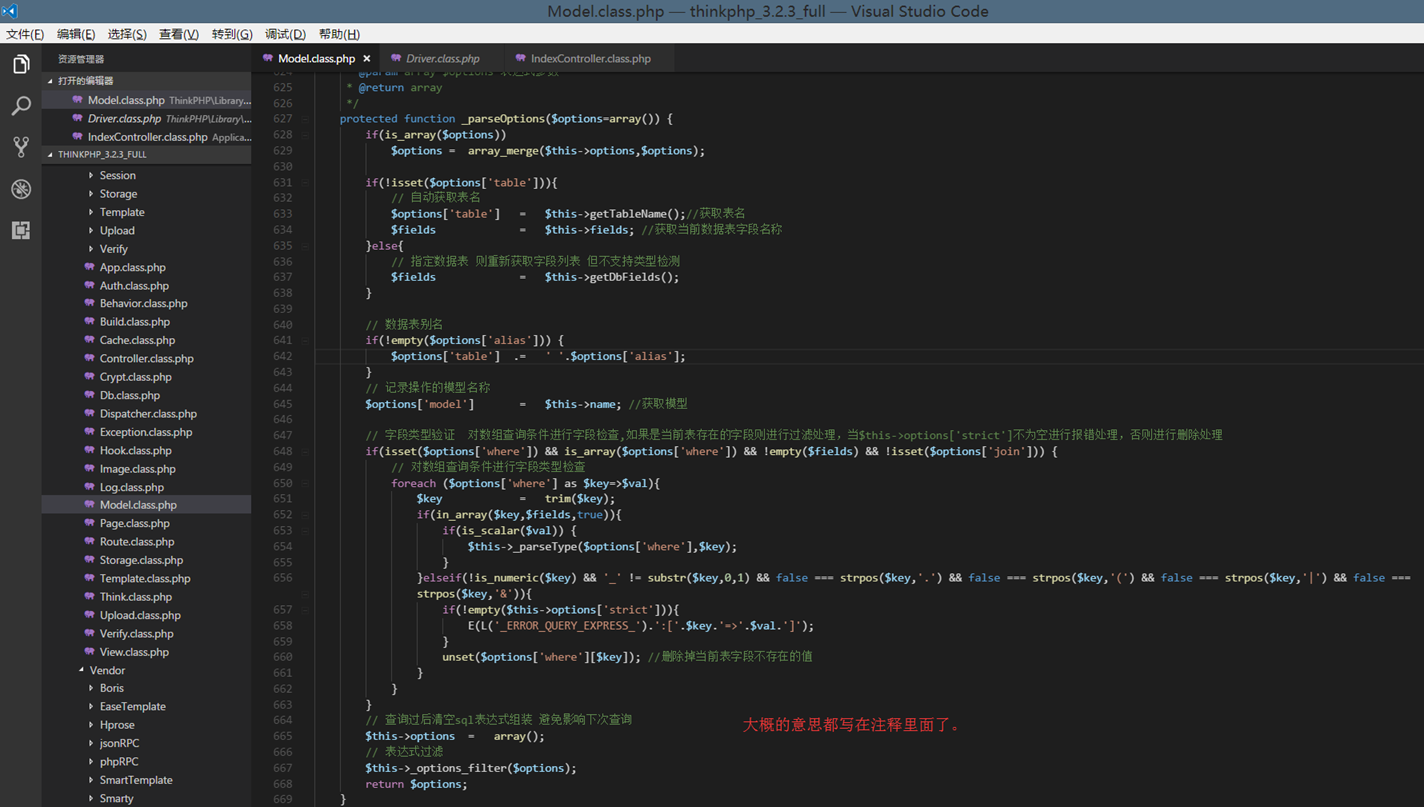Open Exception.class.php in file tree
The width and height of the screenshot is (1424, 807).
tap(146, 432)
